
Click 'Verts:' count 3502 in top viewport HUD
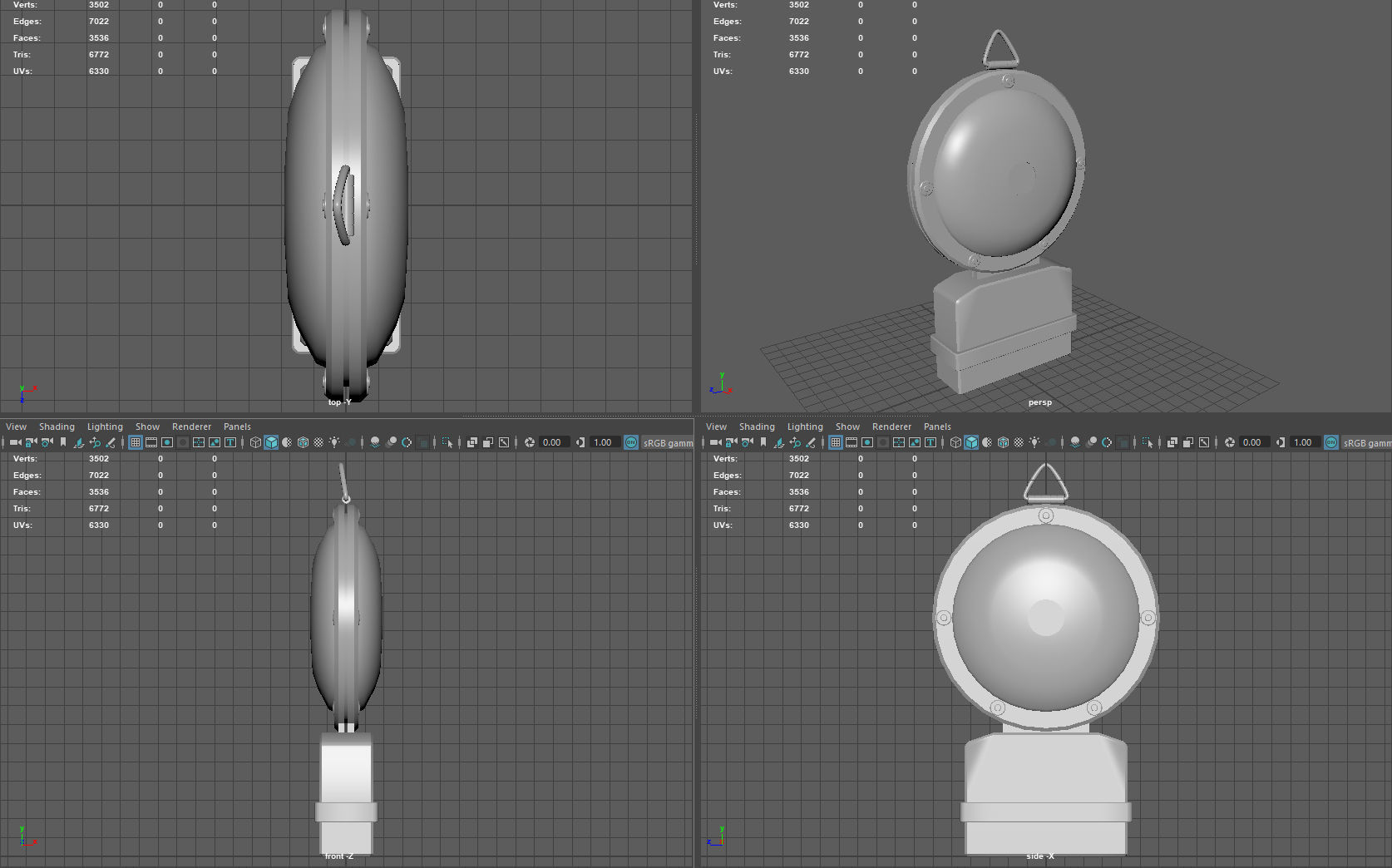point(99,5)
